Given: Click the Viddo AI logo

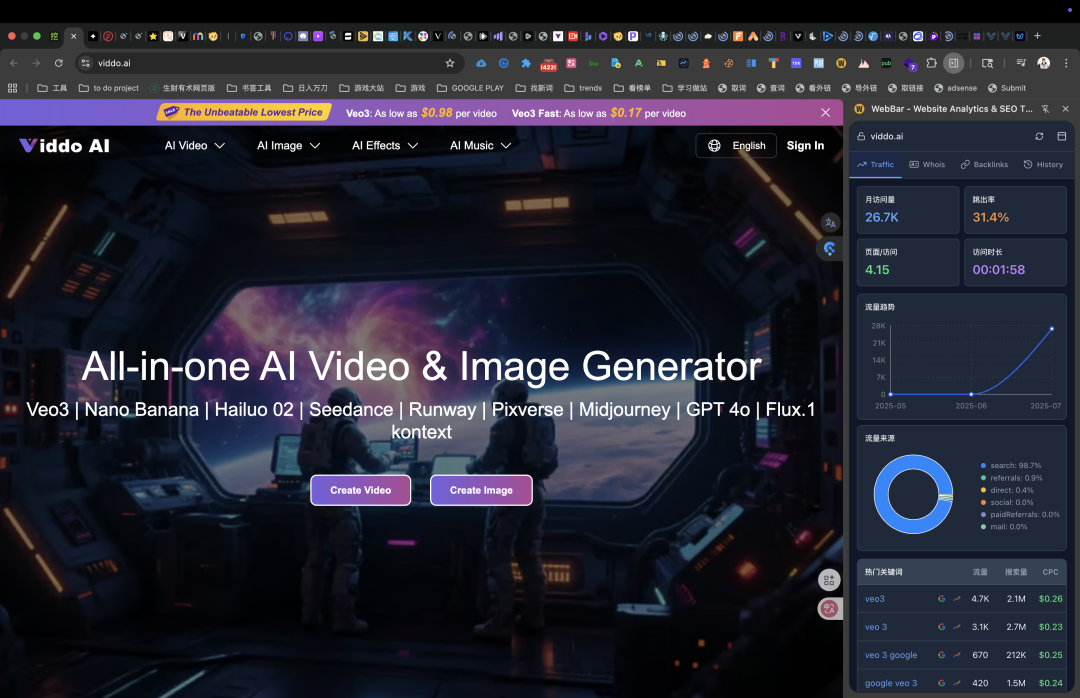Looking at the screenshot, I should click(x=64, y=145).
